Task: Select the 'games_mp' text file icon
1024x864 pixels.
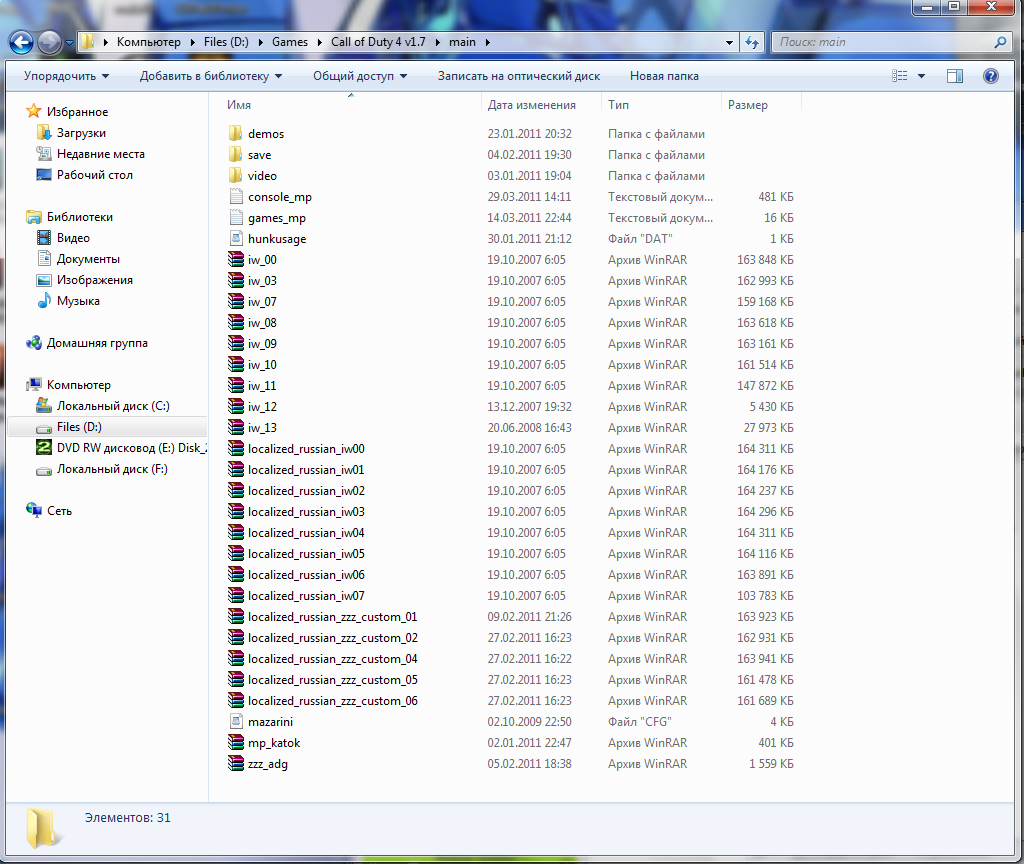Action: (x=236, y=217)
